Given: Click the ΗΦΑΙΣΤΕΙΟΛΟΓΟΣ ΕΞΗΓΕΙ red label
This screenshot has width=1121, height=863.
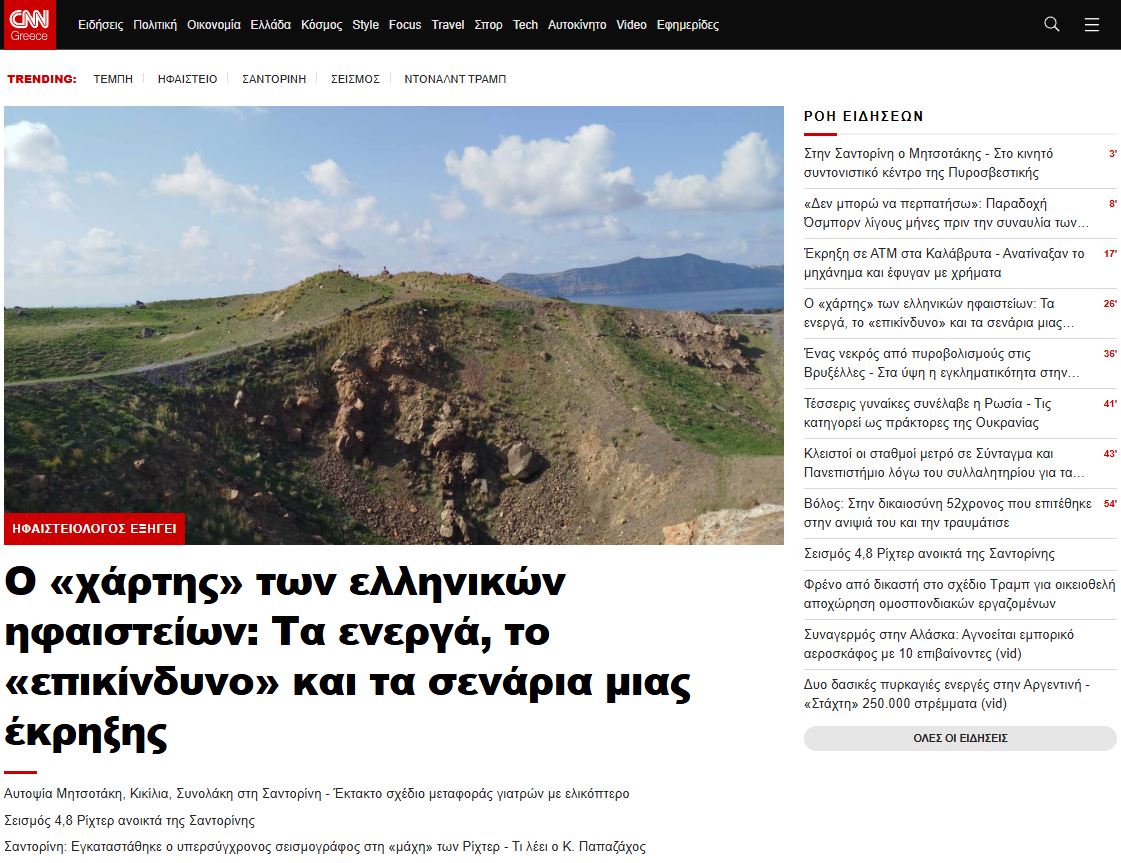Looking at the screenshot, I should (x=95, y=528).
